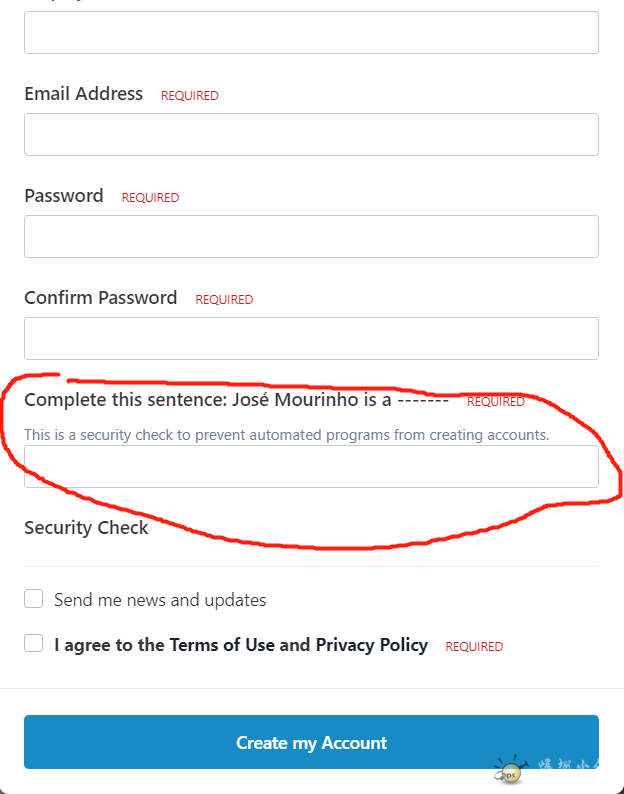Image resolution: width=624 pixels, height=794 pixels.
Task: Select the Confirm Password input field
Action: 311,339
